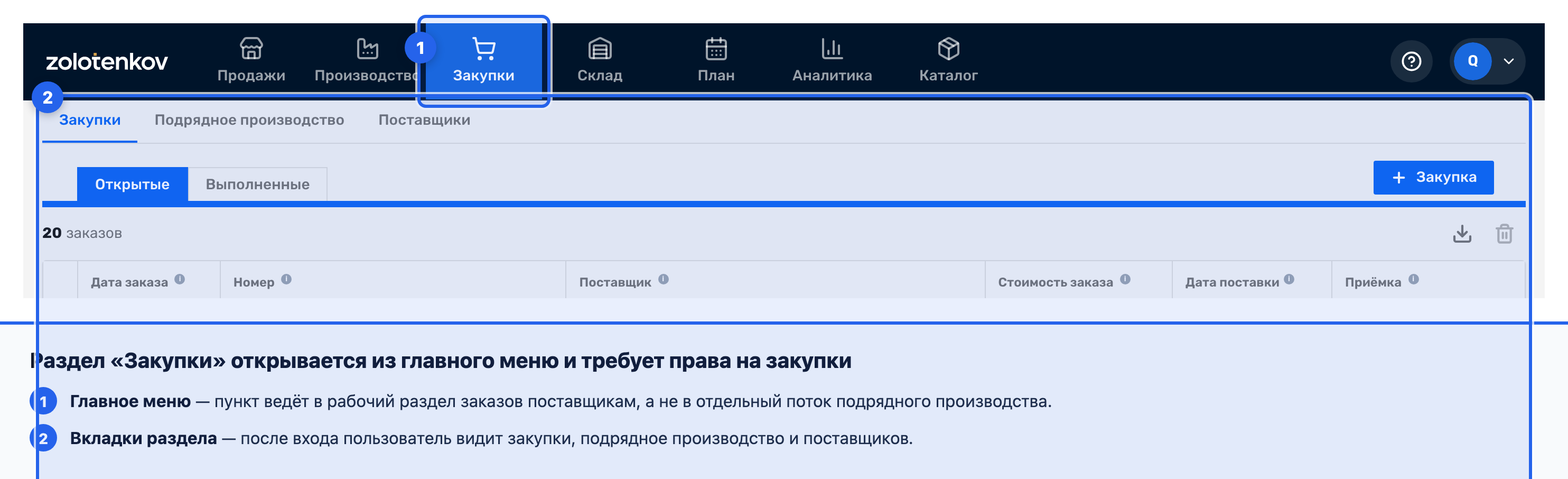Click info icon next to Дата поставки

click(1289, 279)
